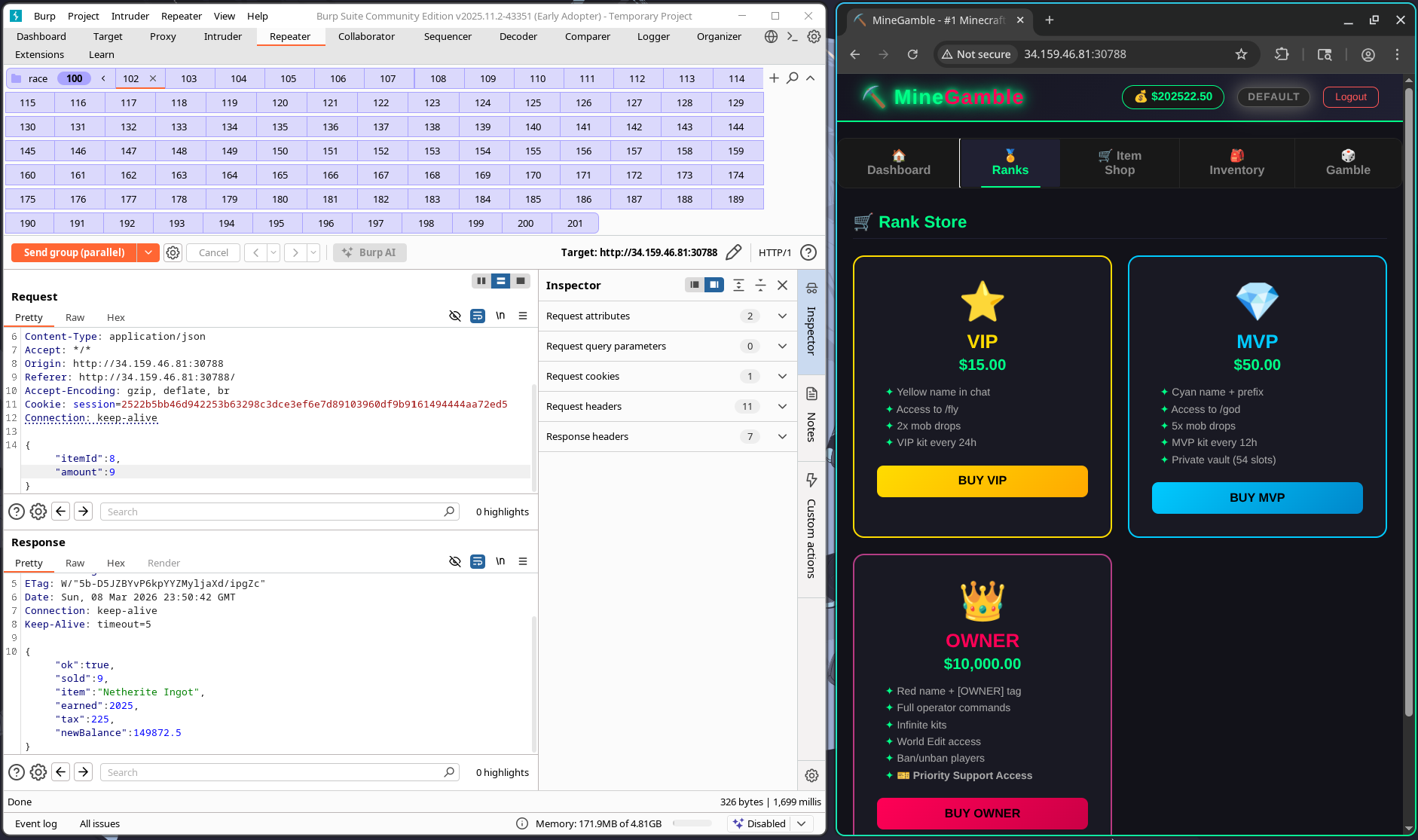Toggle word wrap in Response panel
The image size is (1418, 840).
[x=478, y=561]
